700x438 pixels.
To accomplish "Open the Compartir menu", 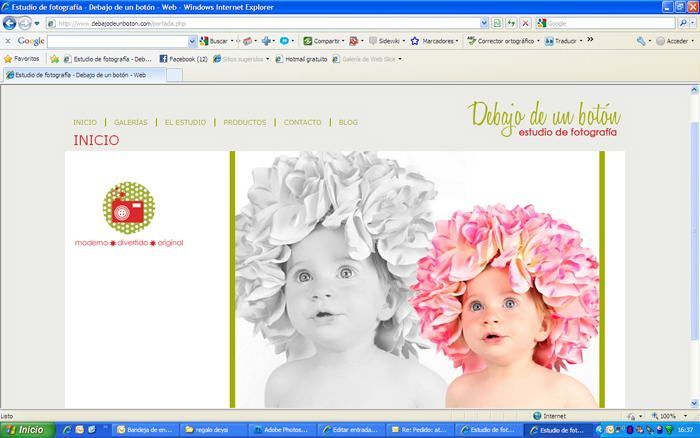I will pos(324,41).
